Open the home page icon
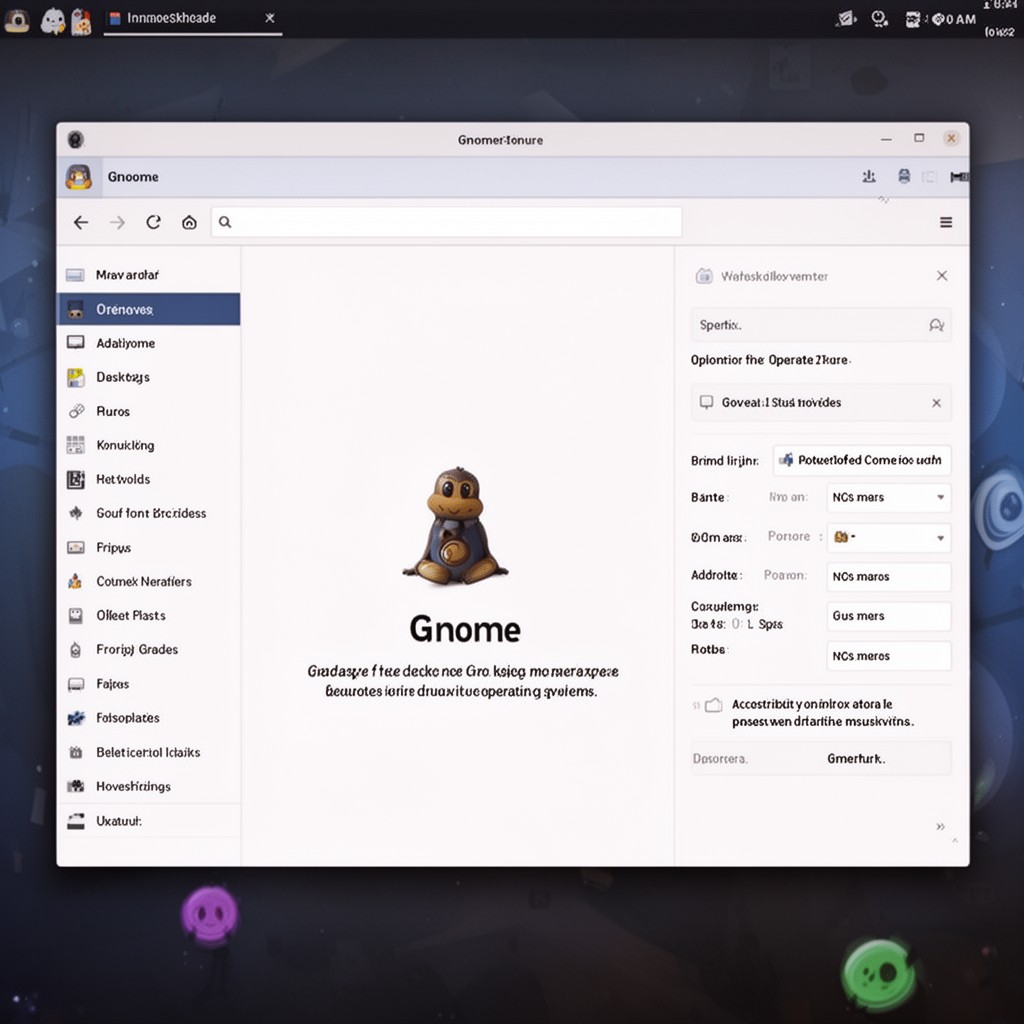The width and height of the screenshot is (1024, 1024). (189, 223)
